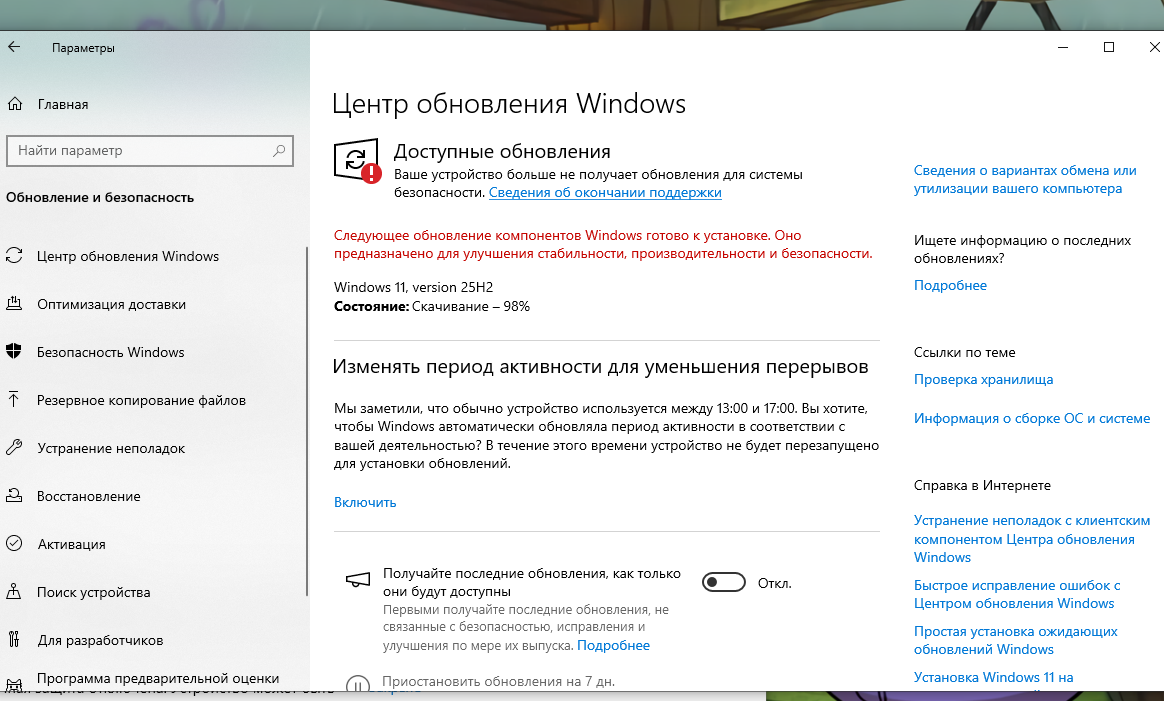The height and width of the screenshot is (701, 1164).
Task: Click Приостановить обновления на 7 дн.
Action: [498, 682]
